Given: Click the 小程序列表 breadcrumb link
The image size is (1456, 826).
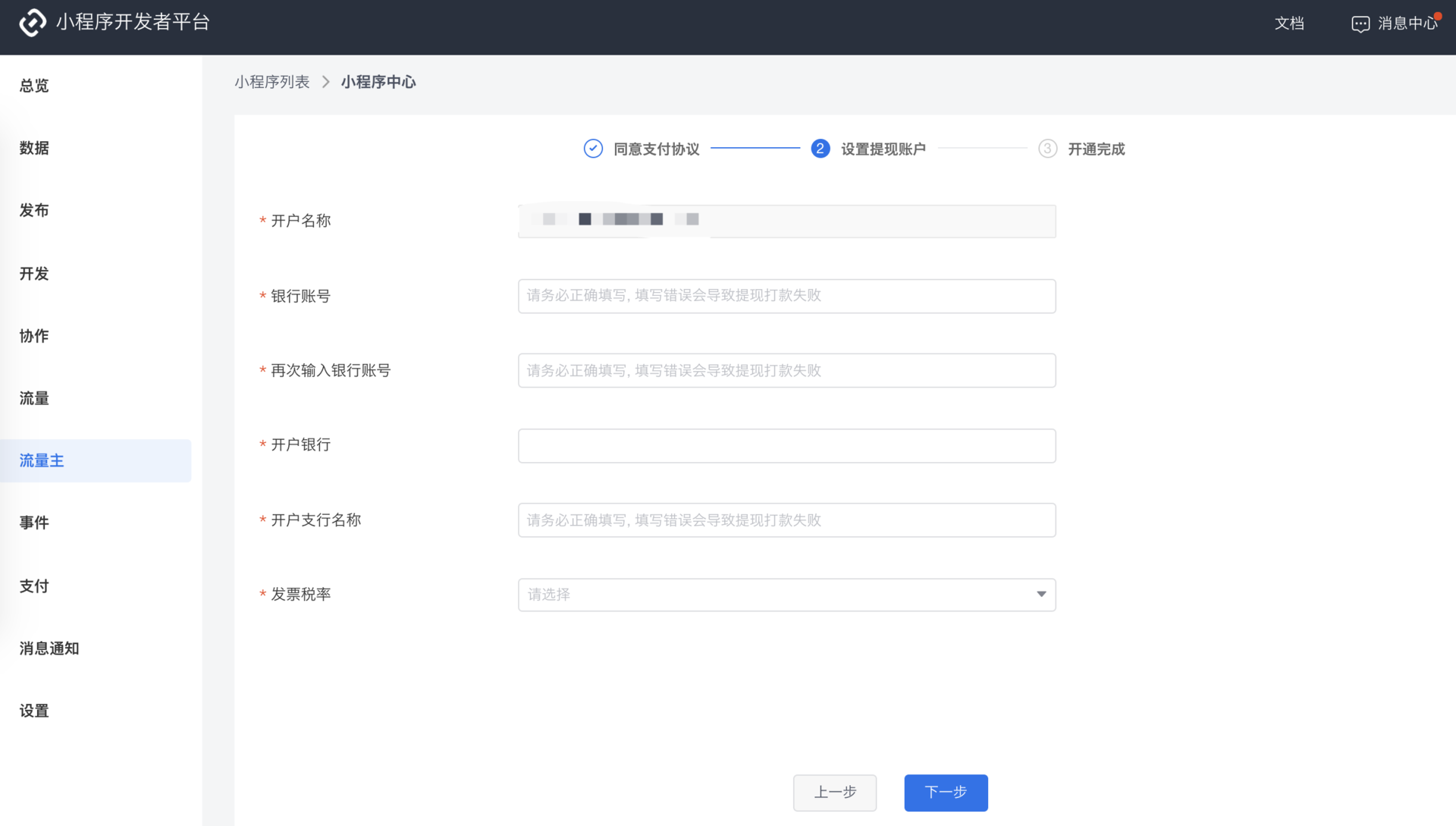Looking at the screenshot, I should [272, 81].
